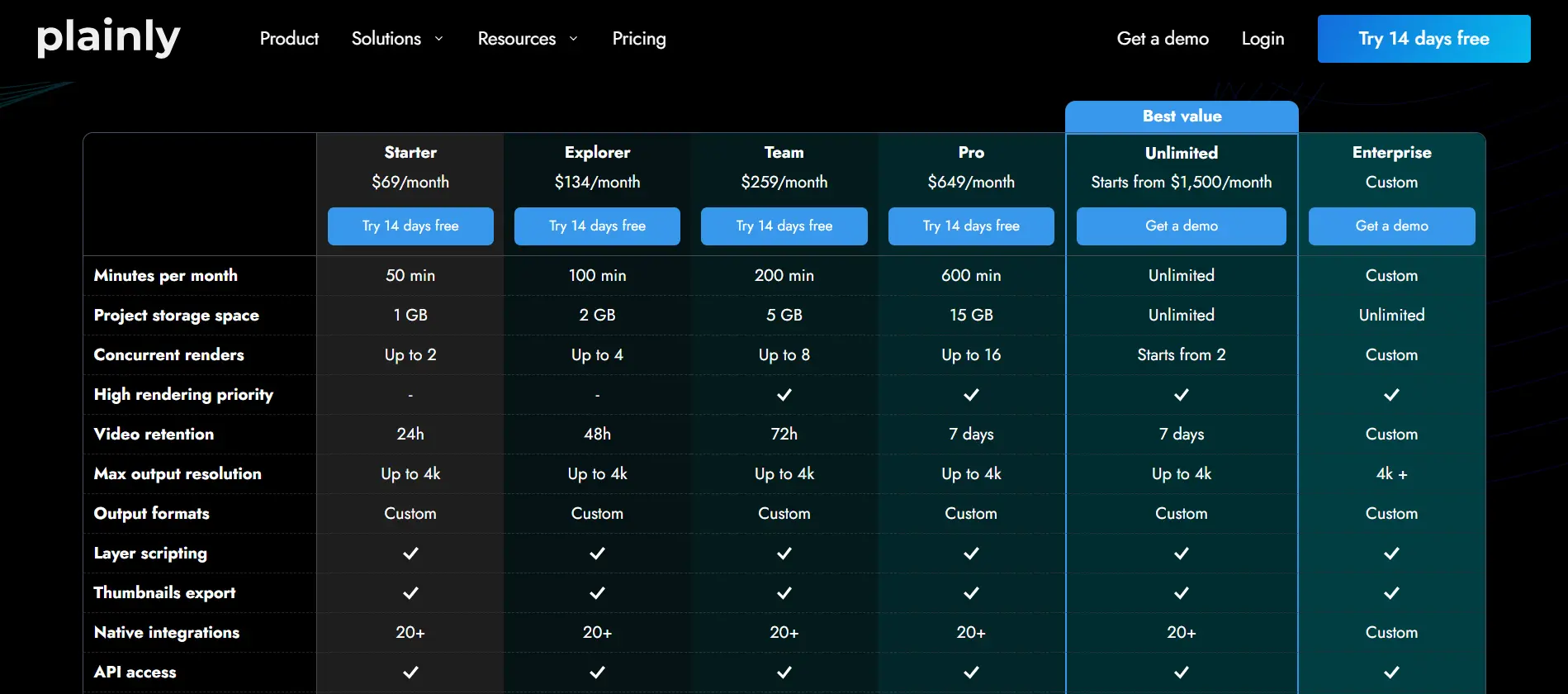This screenshot has width=1568, height=694.
Task: Click Team API access checkmark
Action: tap(784, 673)
